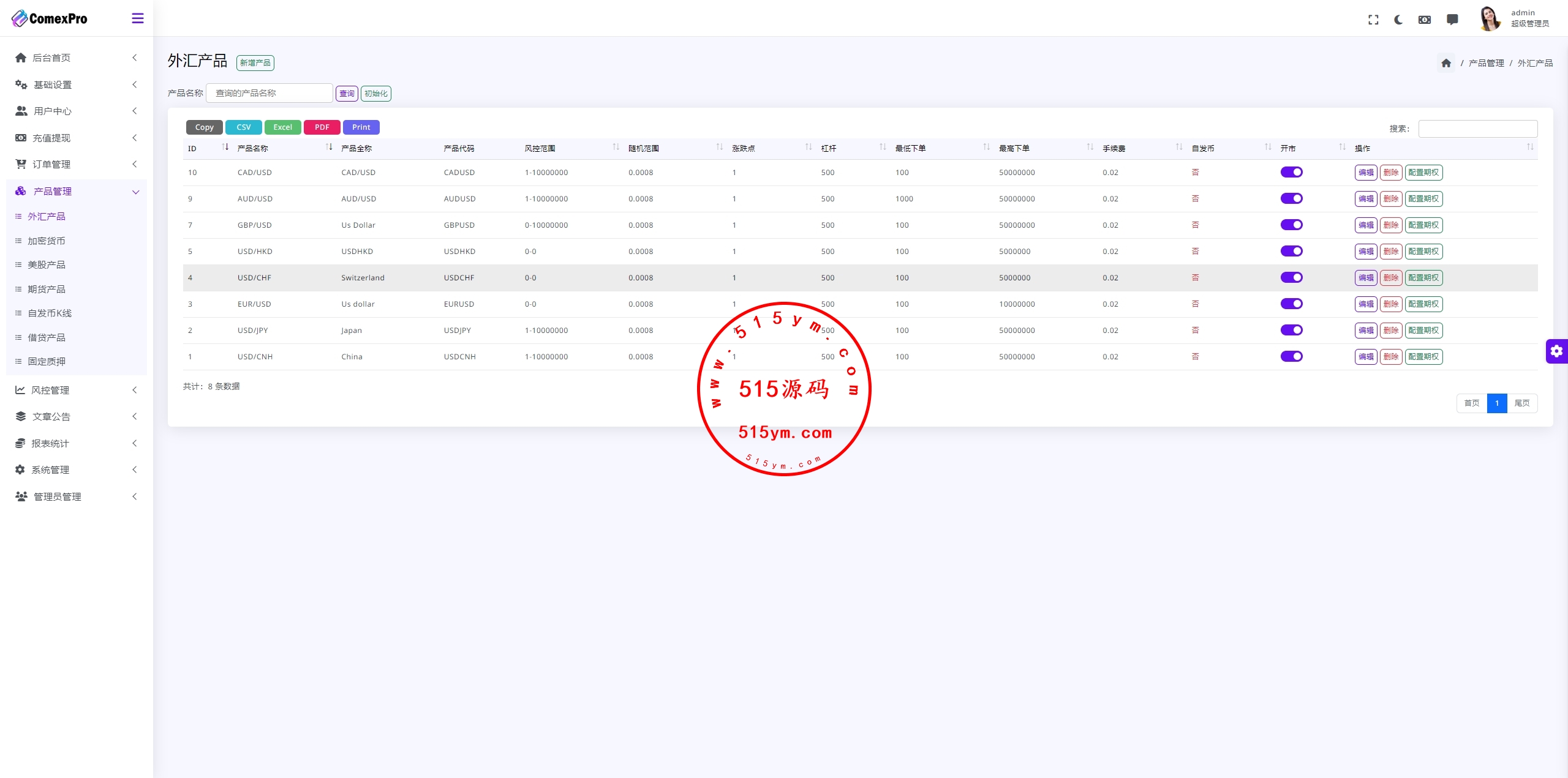
Task: Open the chat message icon
Action: pyautogui.click(x=1452, y=20)
